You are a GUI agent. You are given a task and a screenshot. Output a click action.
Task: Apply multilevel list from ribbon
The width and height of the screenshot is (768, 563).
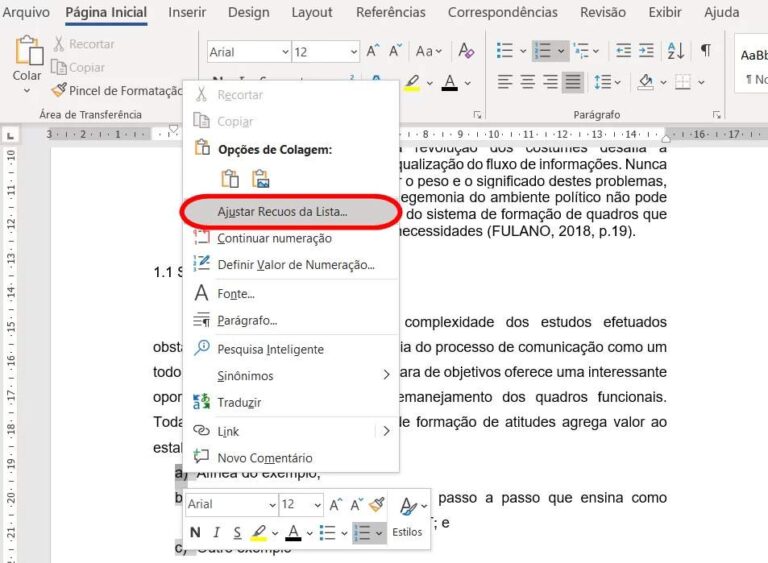[x=581, y=50]
